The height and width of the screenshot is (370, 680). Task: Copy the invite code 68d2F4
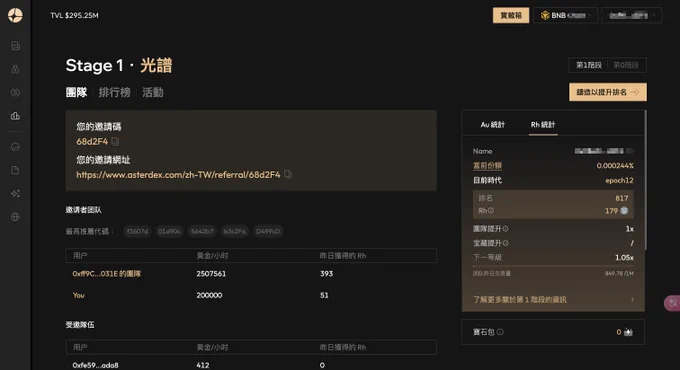115,141
